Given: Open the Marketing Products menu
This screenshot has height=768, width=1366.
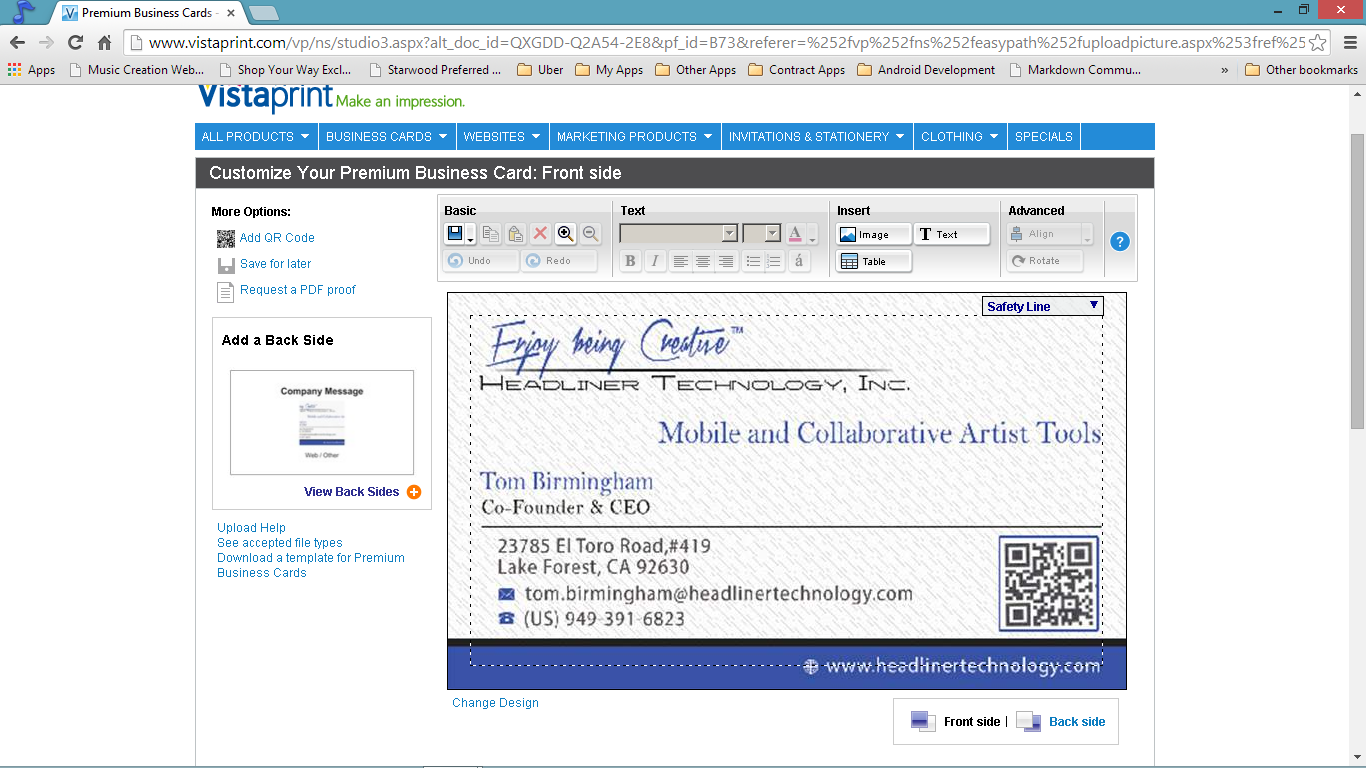Looking at the screenshot, I should click(634, 137).
